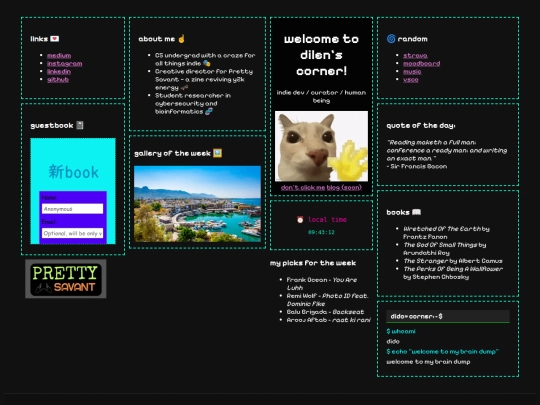The height and width of the screenshot is (405, 540).
Task: Click the open book emoji beside books
Action: click(416, 212)
